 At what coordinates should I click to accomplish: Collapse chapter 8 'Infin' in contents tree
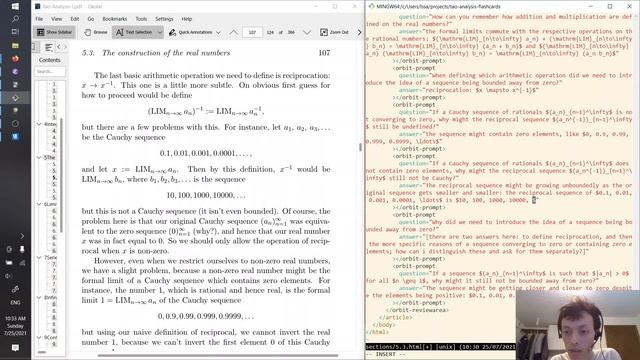[x=40, y=298]
